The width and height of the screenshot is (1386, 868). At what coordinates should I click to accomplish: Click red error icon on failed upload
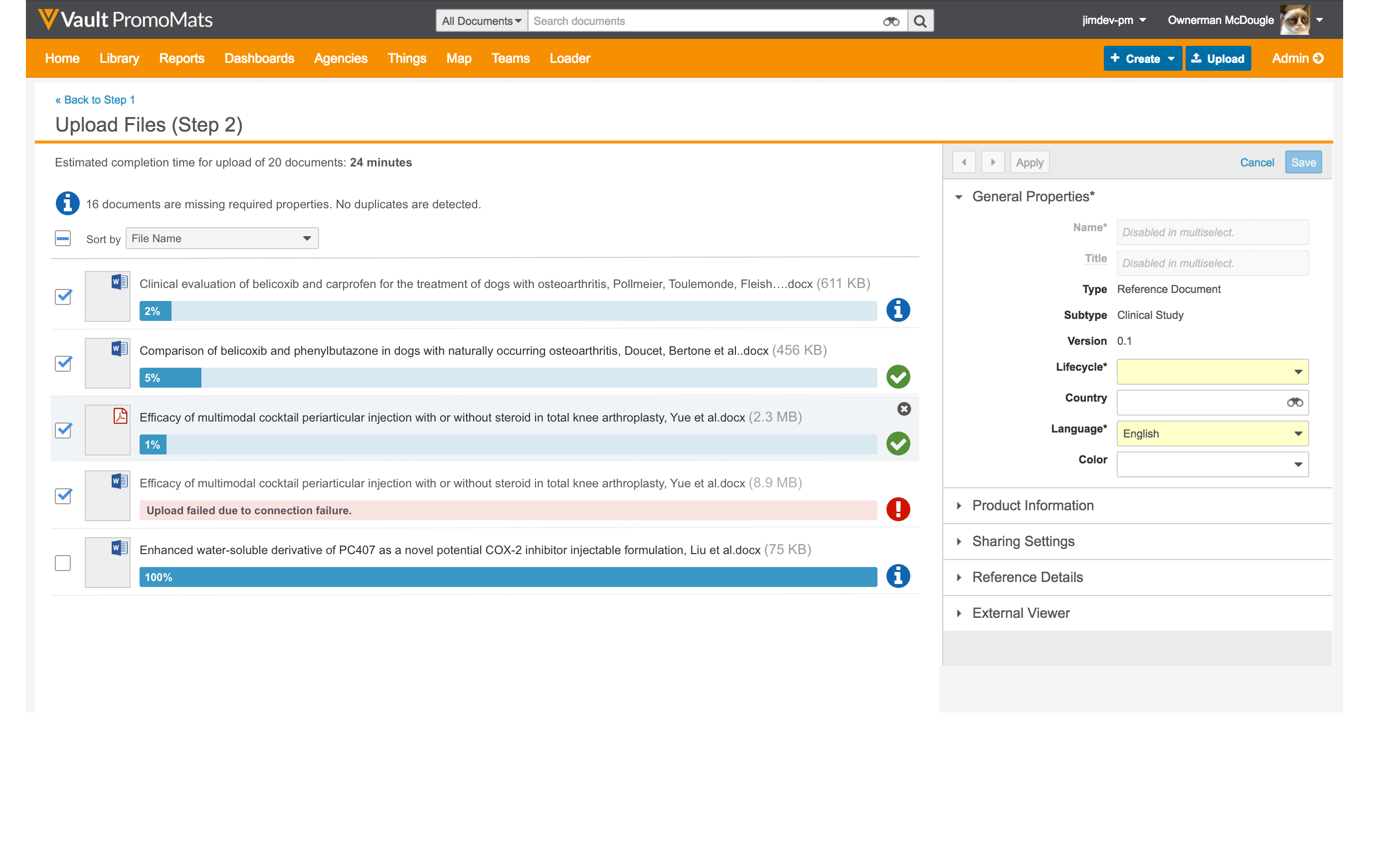tap(898, 509)
